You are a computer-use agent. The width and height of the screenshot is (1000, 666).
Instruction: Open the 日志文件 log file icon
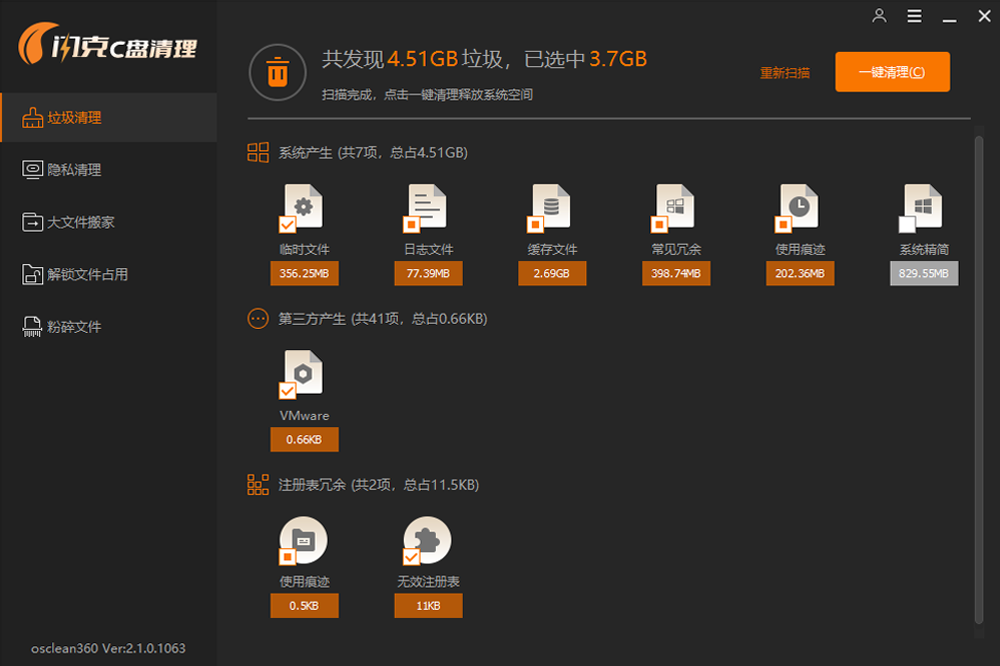point(428,207)
